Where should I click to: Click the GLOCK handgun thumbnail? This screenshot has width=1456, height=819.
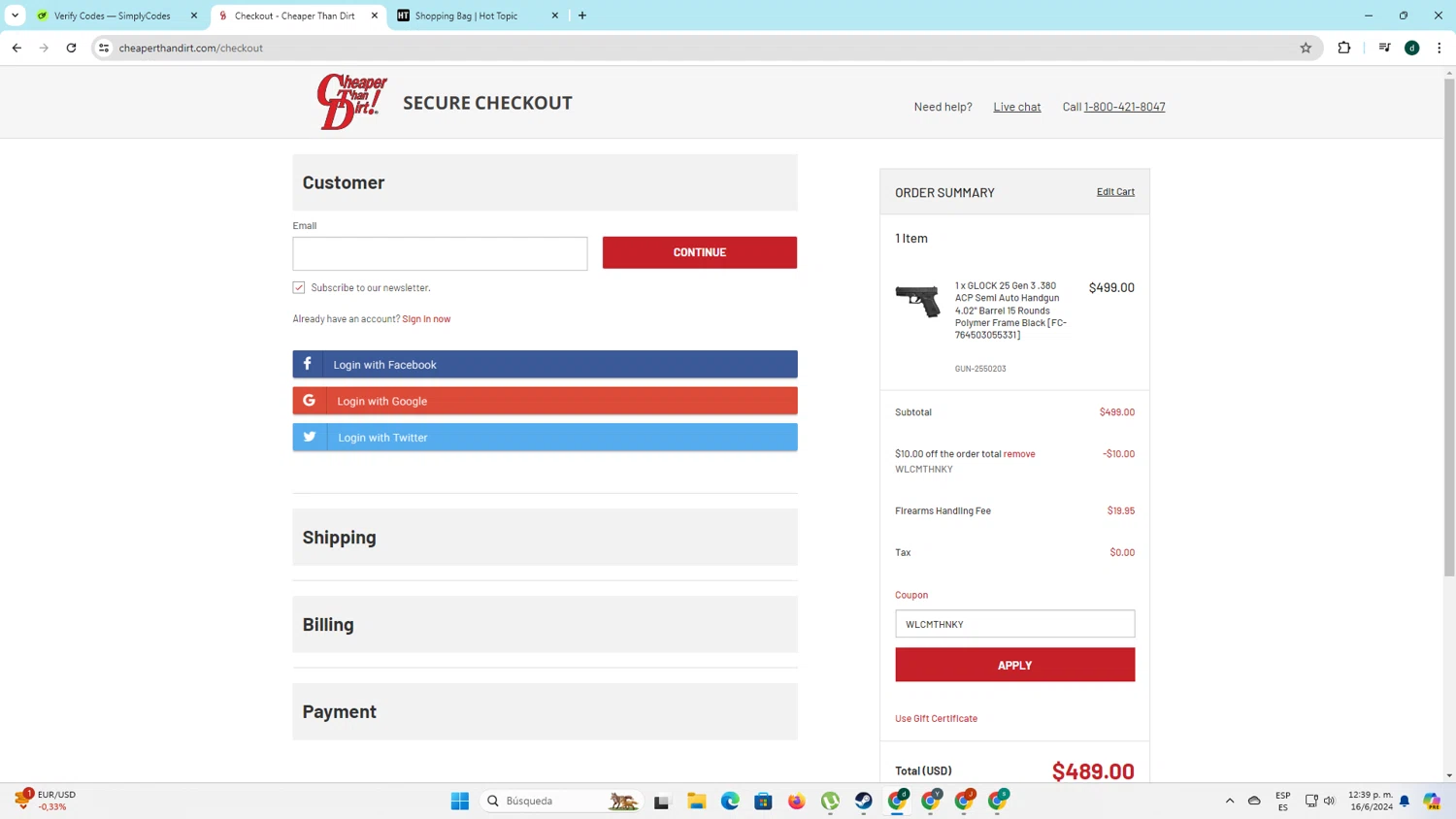coord(917,301)
